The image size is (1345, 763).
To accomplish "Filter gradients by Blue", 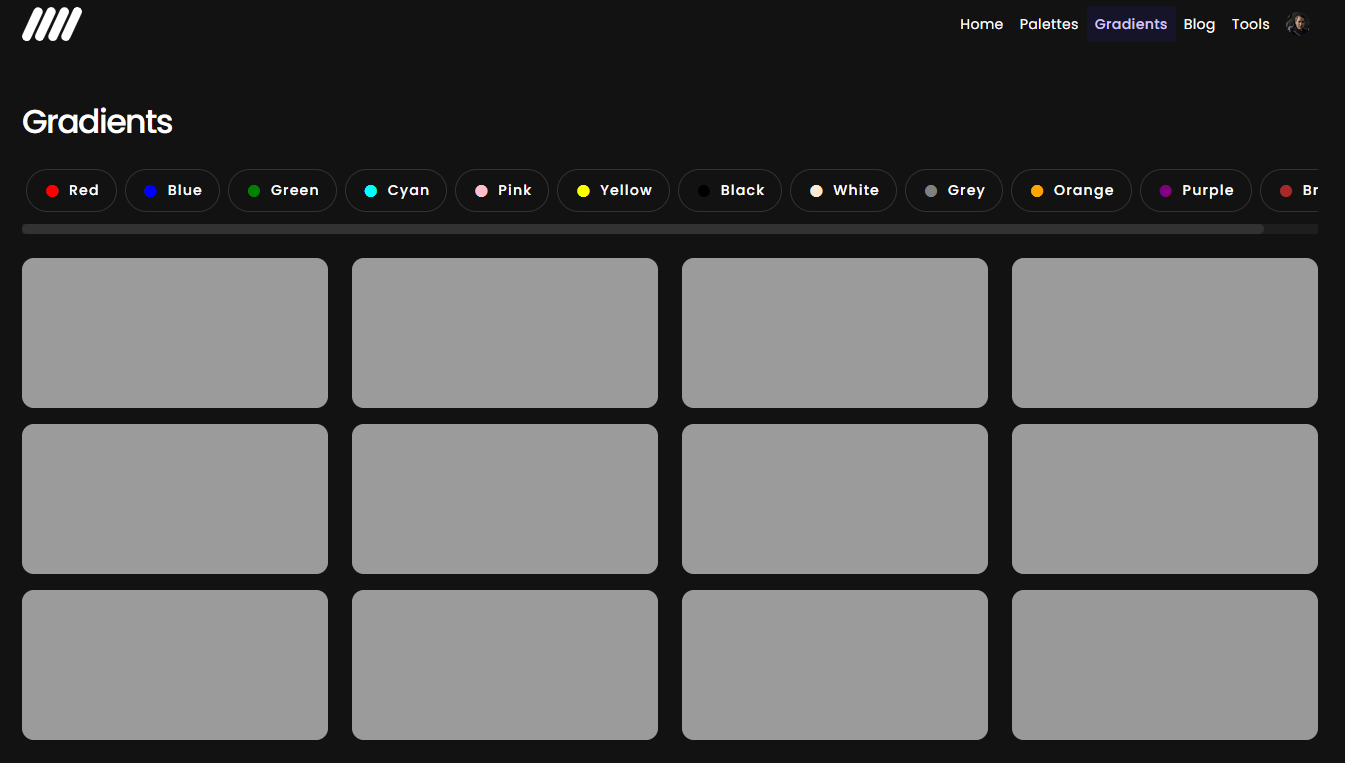I will [x=172, y=190].
